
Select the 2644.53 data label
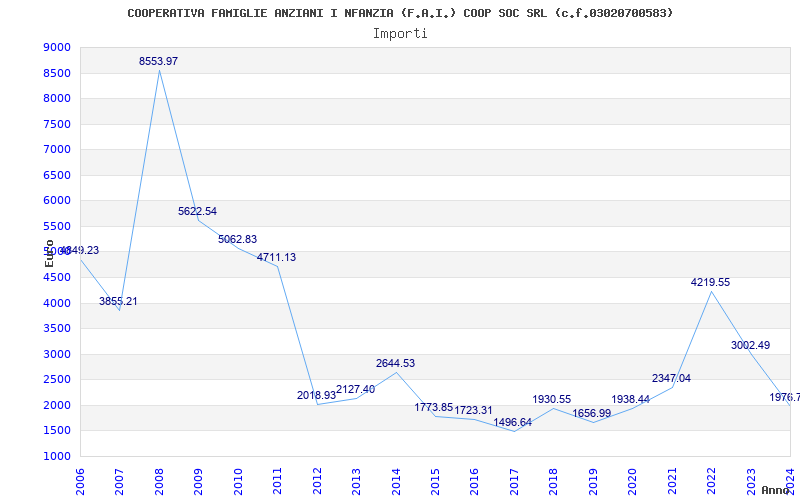tap(395, 364)
